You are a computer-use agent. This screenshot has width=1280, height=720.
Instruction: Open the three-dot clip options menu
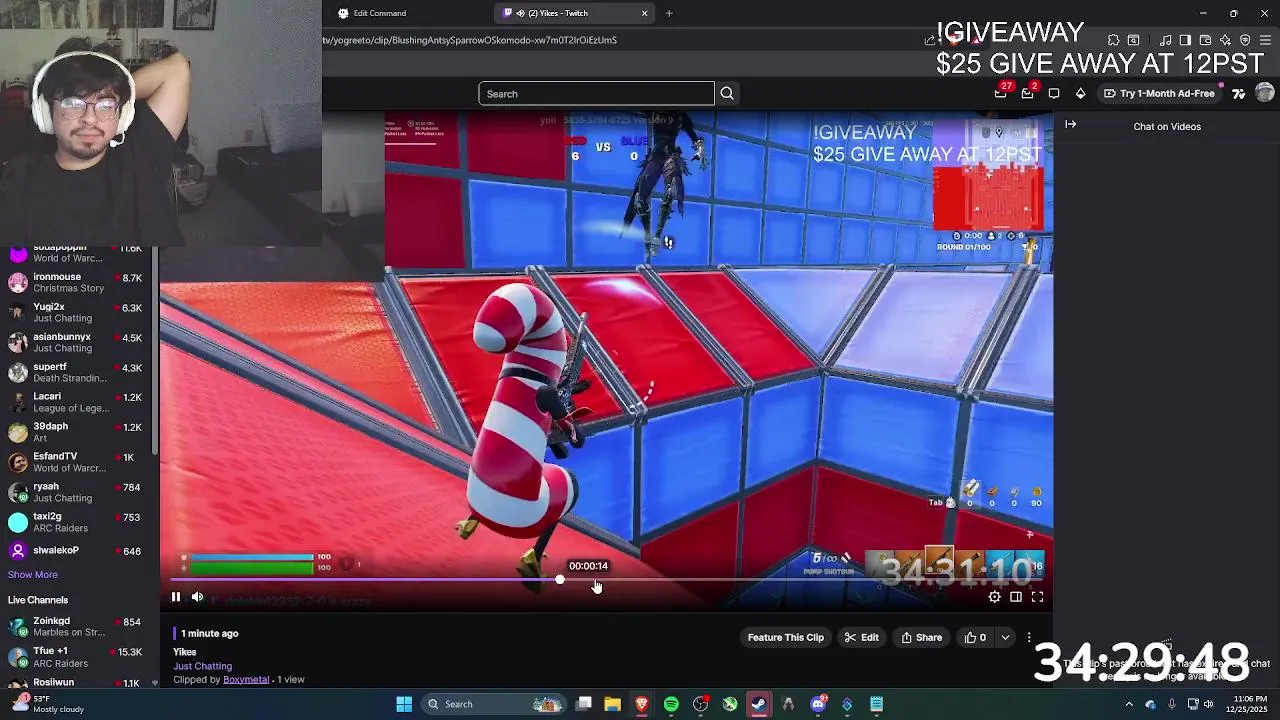point(1029,637)
